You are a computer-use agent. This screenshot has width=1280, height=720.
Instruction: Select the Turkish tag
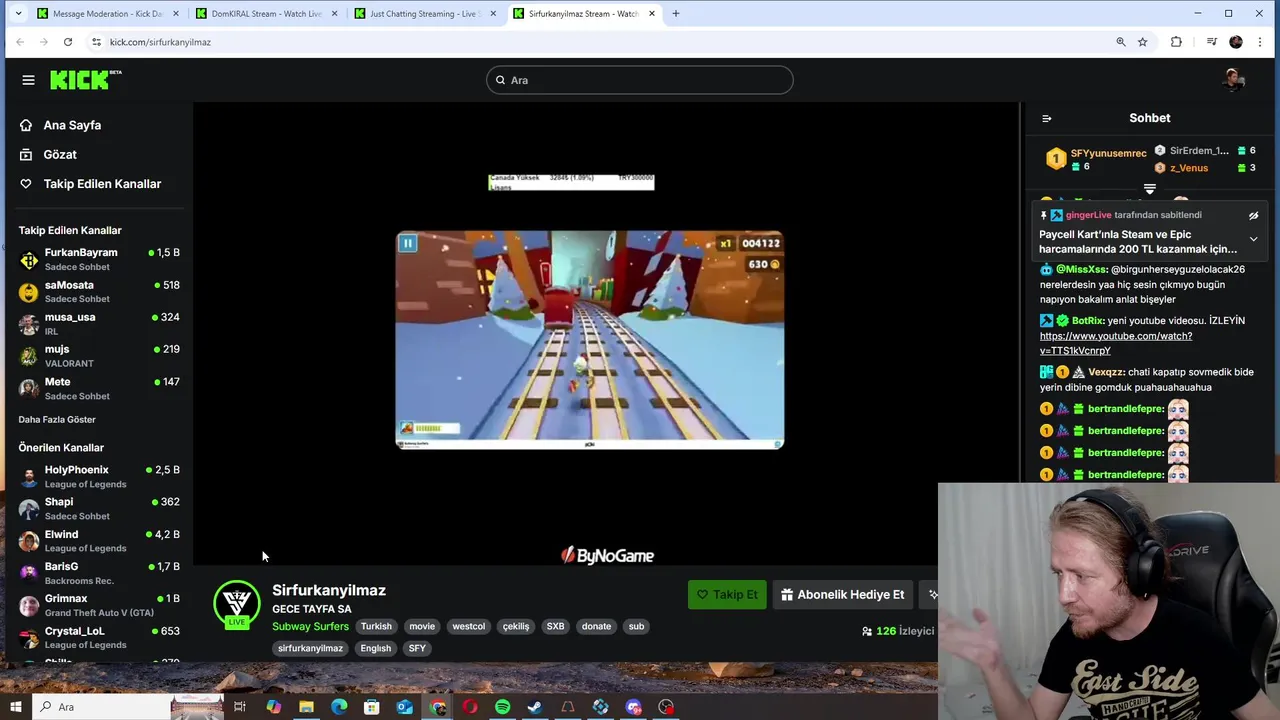click(376, 626)
